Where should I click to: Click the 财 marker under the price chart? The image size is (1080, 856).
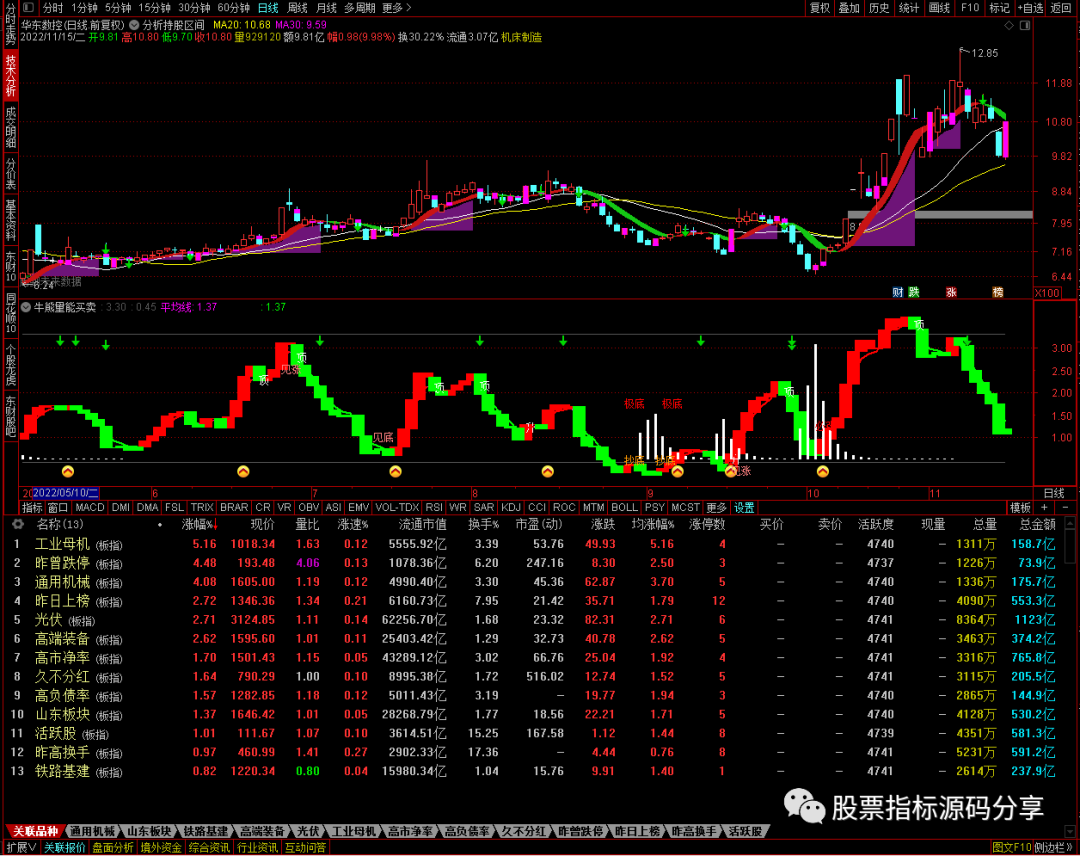point(897,293)
